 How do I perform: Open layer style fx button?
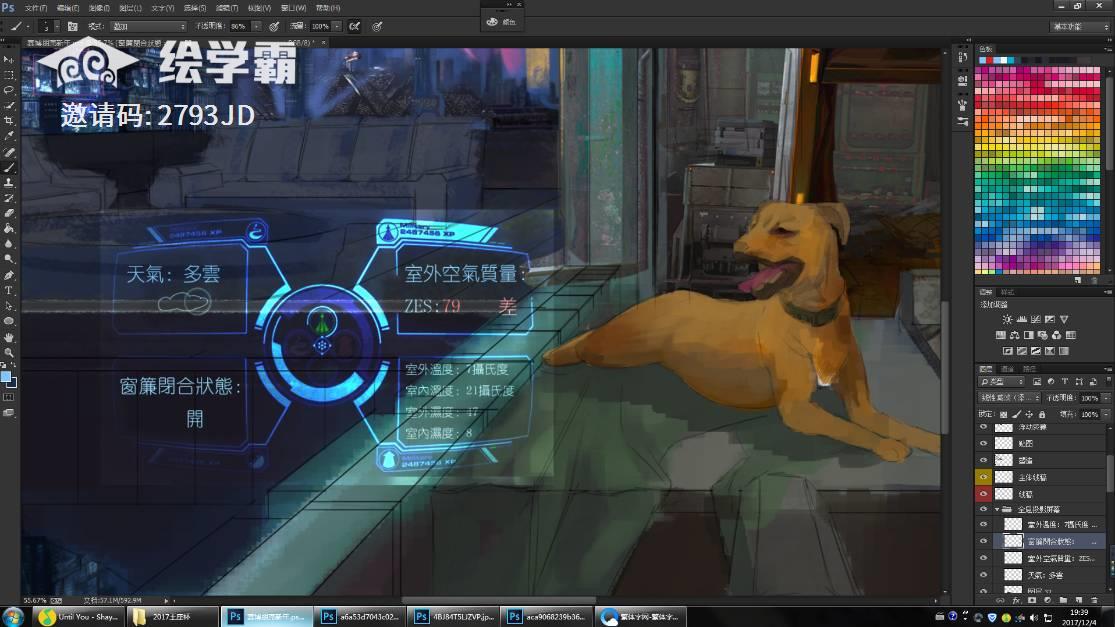[x=1016, y=601]
